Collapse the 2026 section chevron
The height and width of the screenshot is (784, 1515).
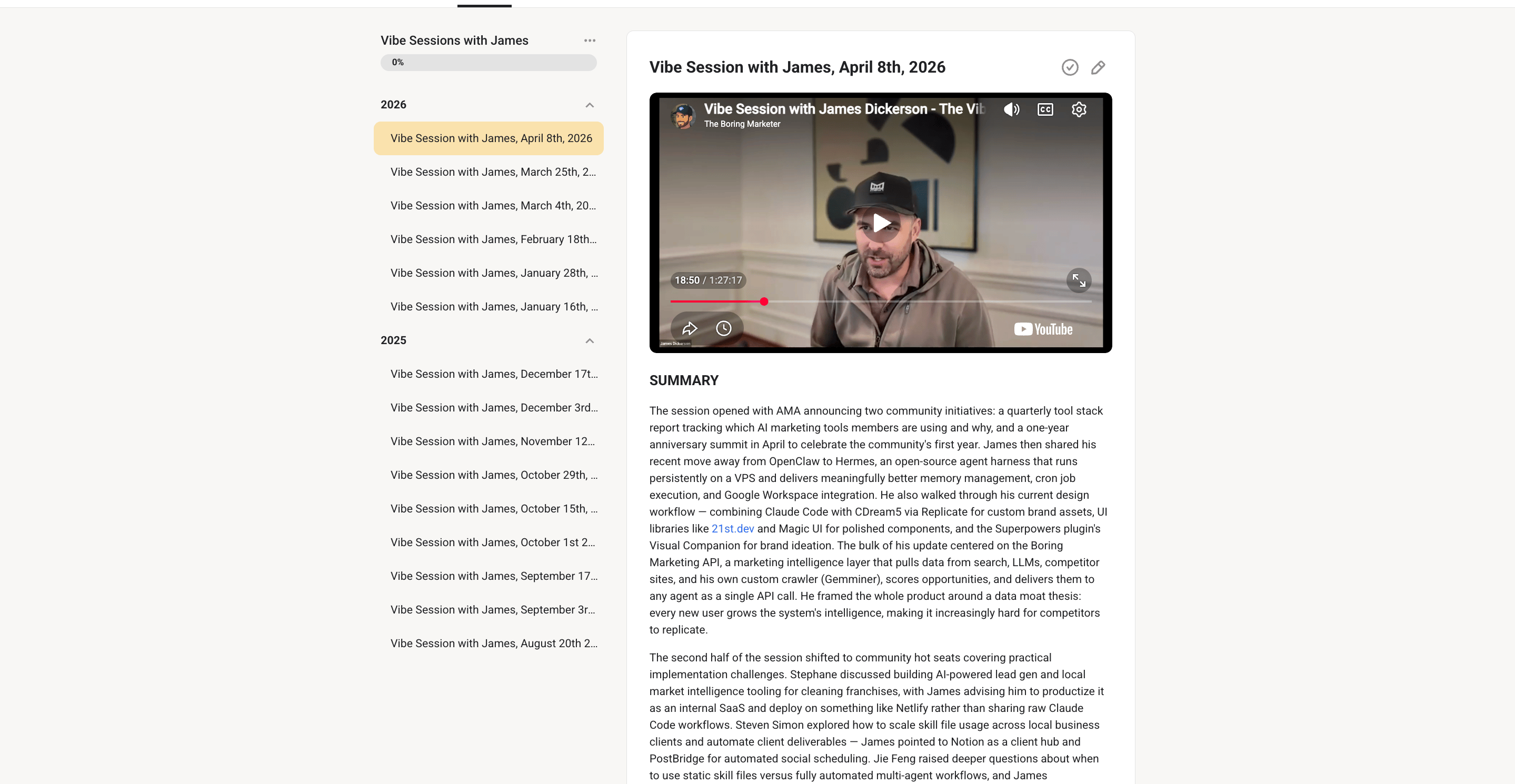[x=589, y=105]
